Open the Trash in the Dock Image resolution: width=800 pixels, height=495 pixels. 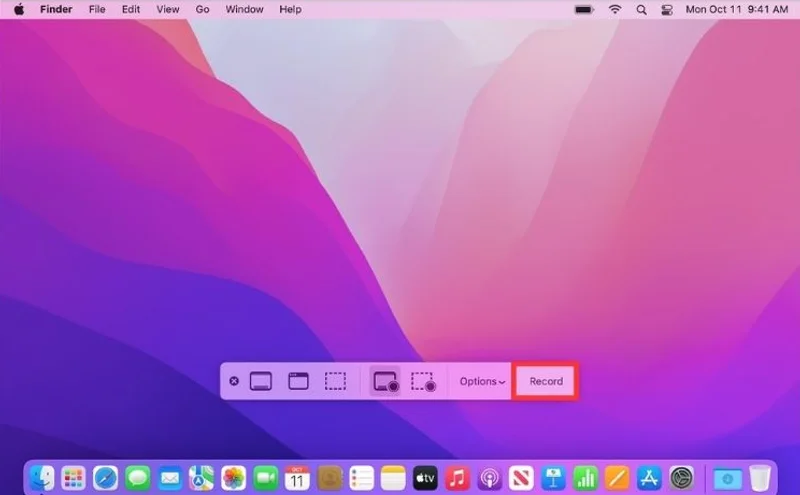point(761,478)
